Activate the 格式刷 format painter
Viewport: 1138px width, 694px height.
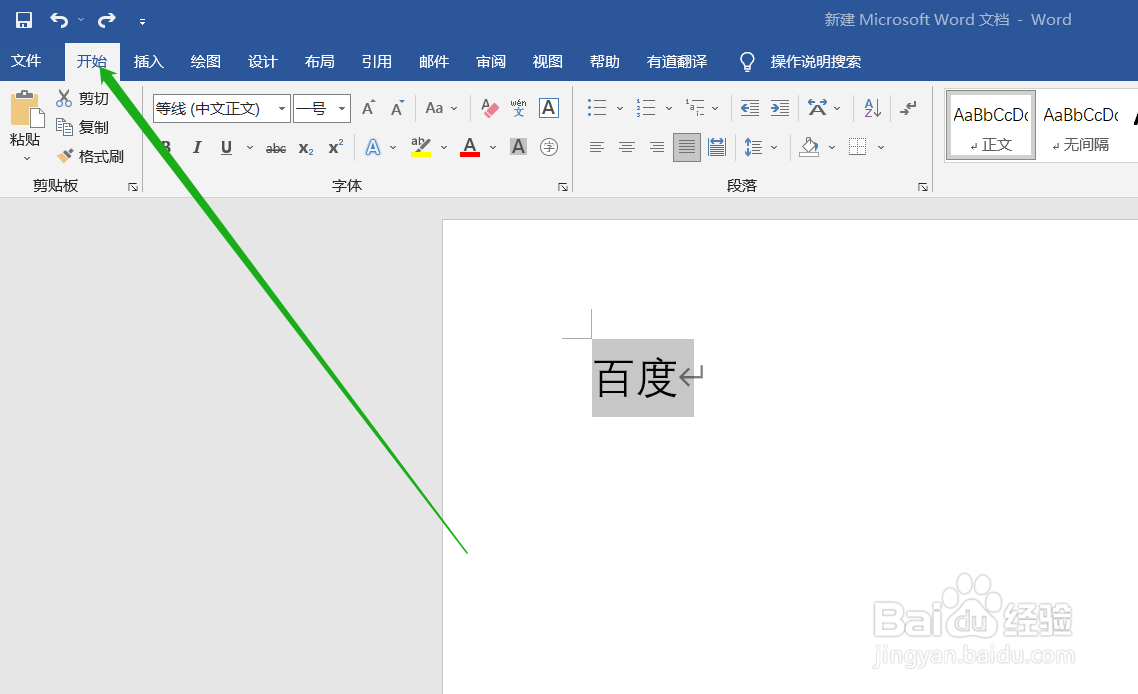coord(90,156)
